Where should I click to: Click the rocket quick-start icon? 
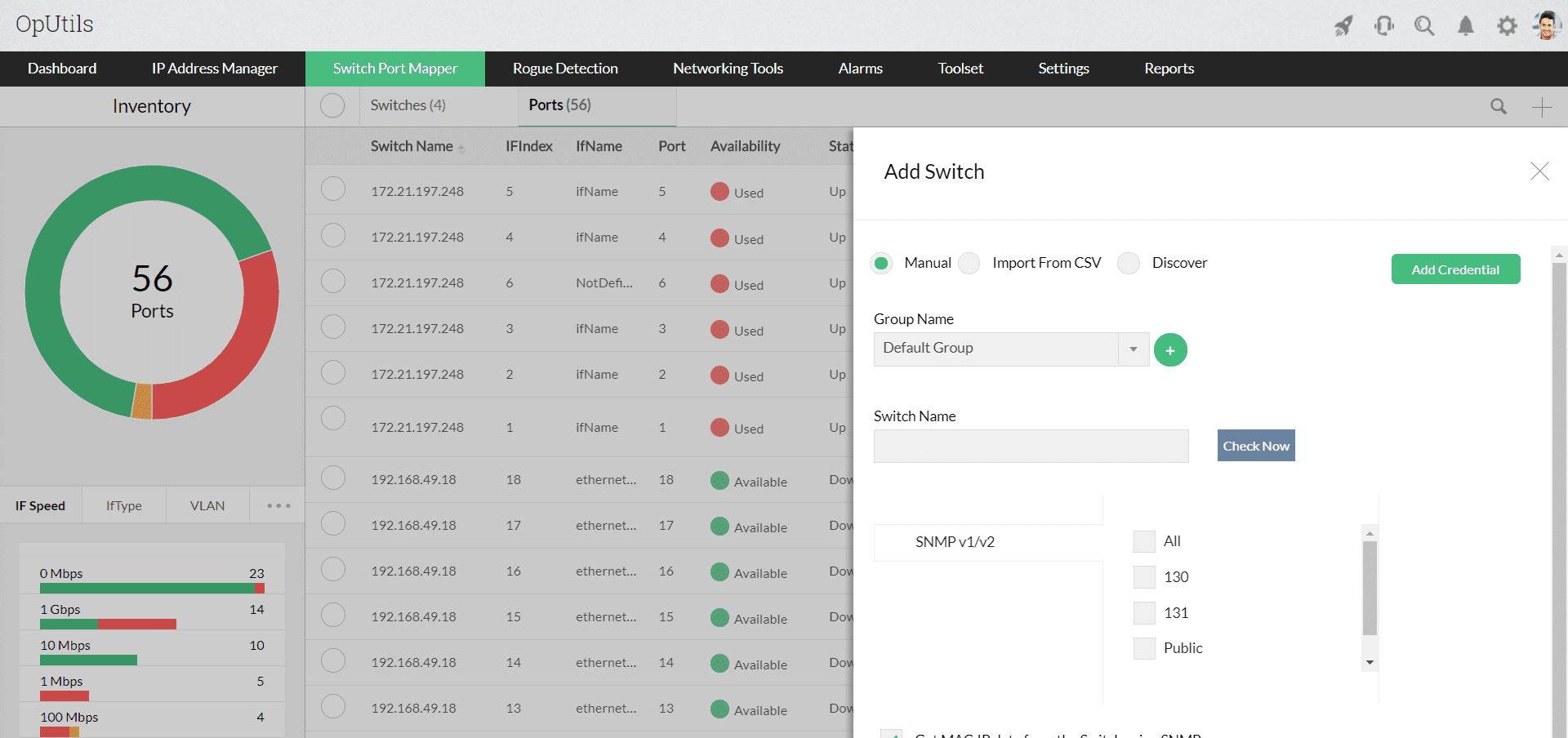(1343, 26)
